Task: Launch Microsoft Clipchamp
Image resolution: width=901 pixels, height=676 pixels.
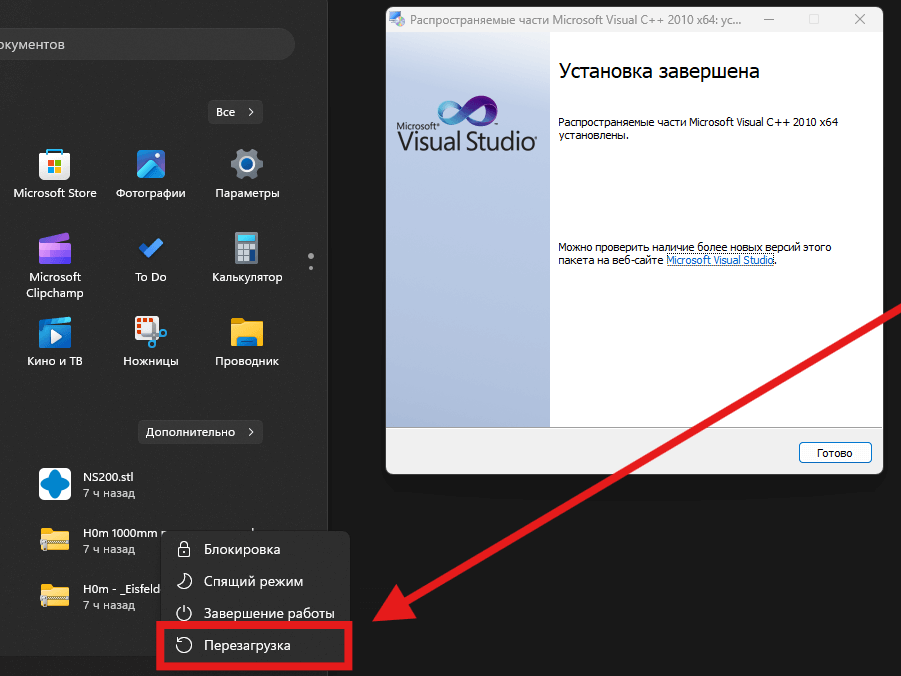Action: click(x=55, y=266)
